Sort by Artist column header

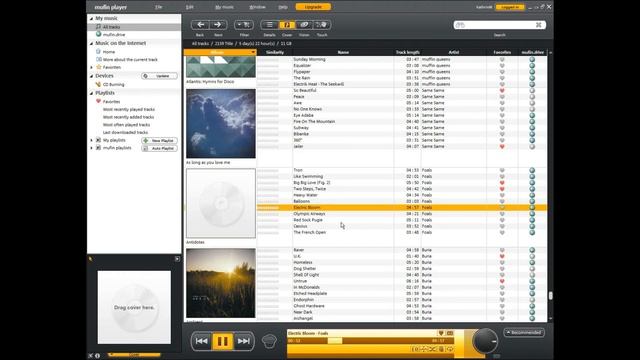pos(453,52)
